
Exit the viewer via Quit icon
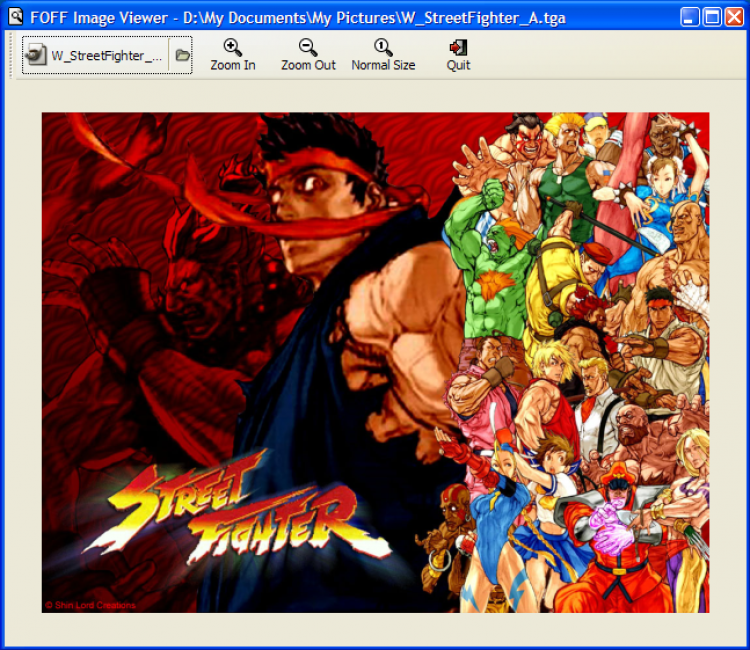click(458, 47)
